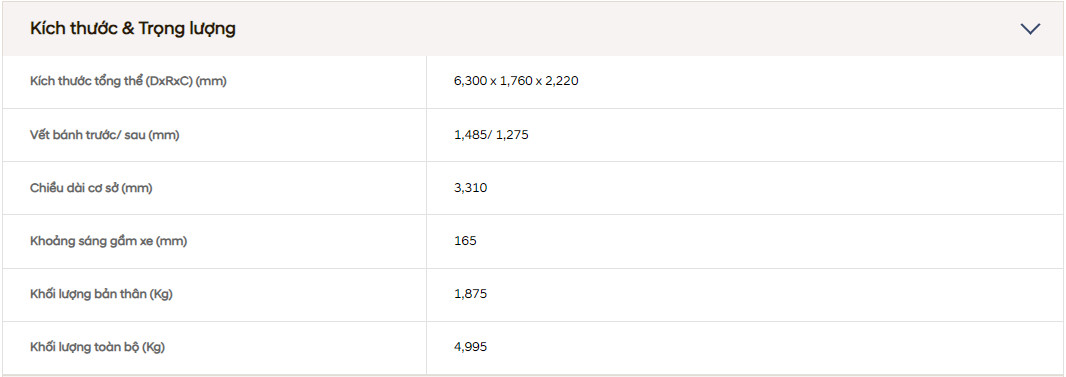This screenshot has height=377, width=1066.
Task: Click the ground clearance value 165
Action: coord(465,241)
